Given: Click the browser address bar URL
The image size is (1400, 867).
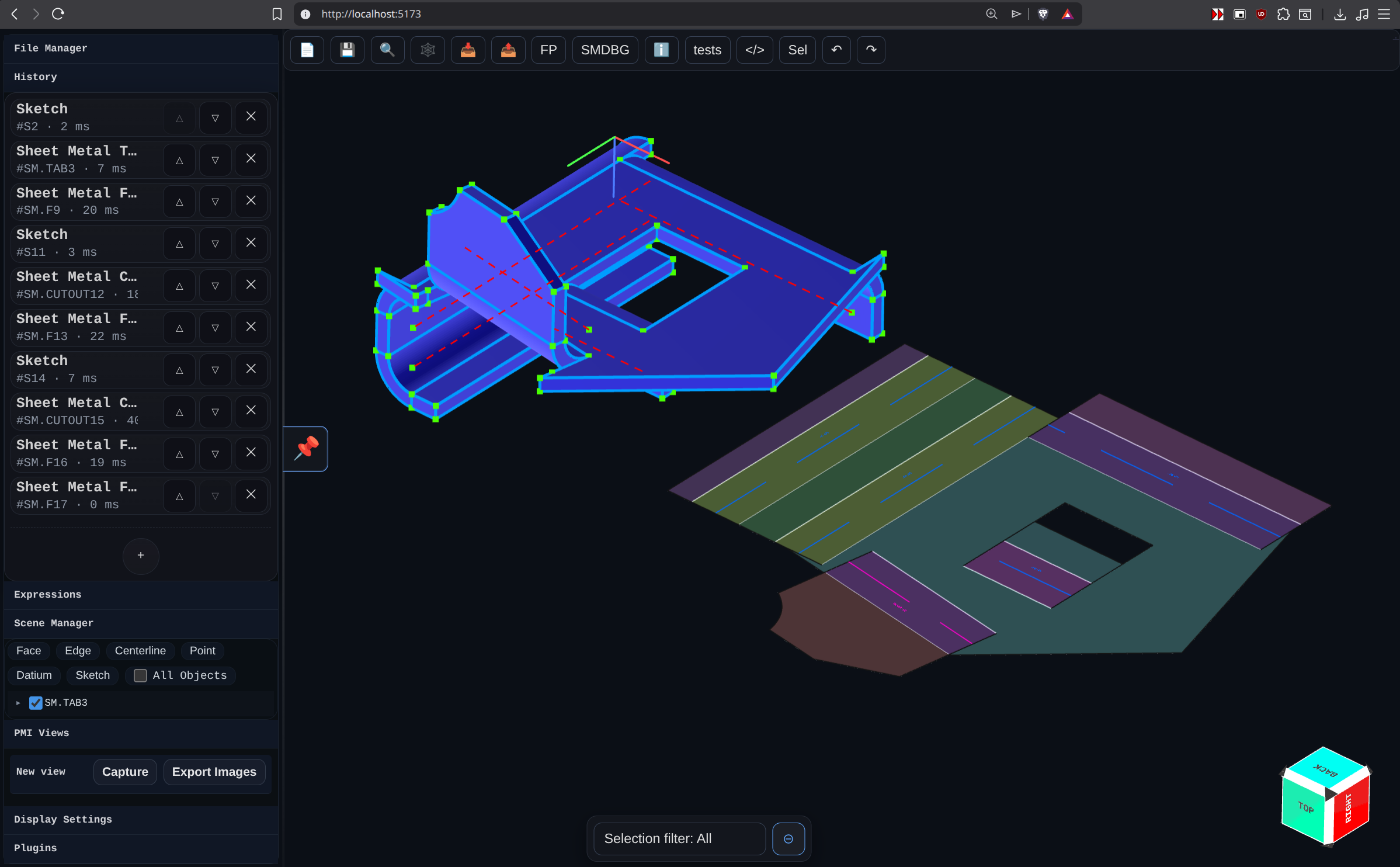Looking at the screenshot, I should coord(371,14).
